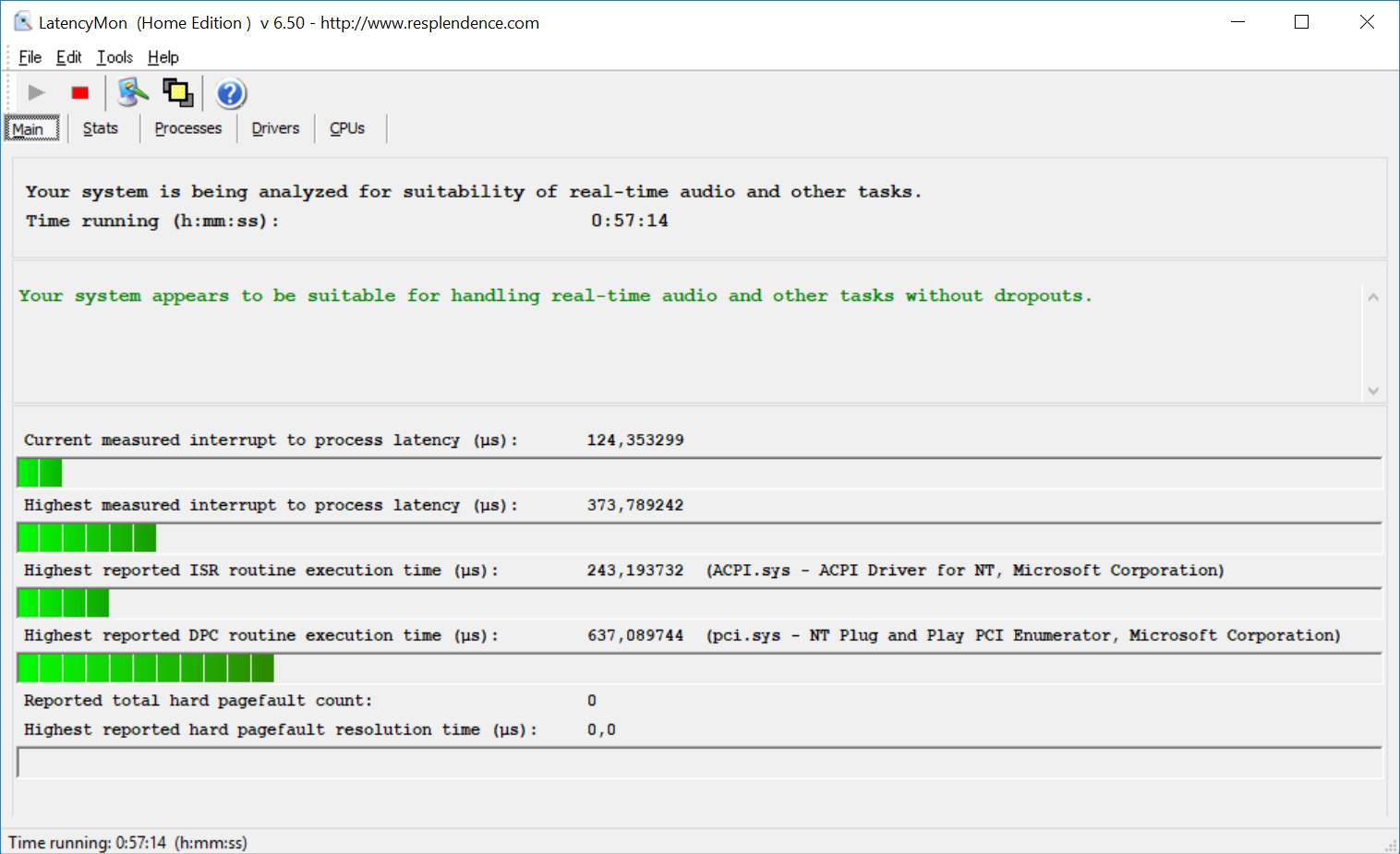Image resolution: width=1400 pixels, height=854 pixels.
Task: Open the Help menu
Action: (163, 57)
